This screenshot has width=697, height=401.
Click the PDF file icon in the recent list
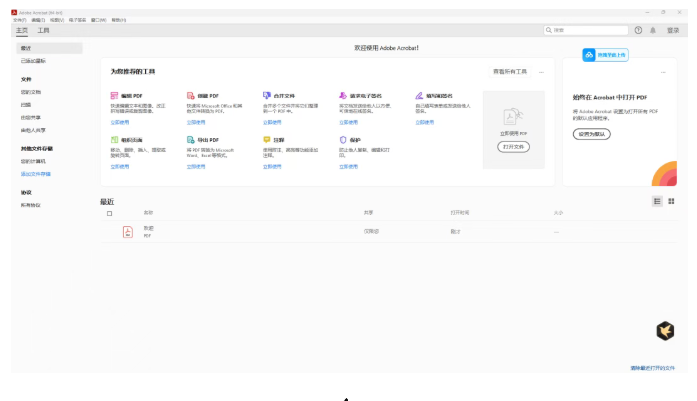(x=128, y=232)
